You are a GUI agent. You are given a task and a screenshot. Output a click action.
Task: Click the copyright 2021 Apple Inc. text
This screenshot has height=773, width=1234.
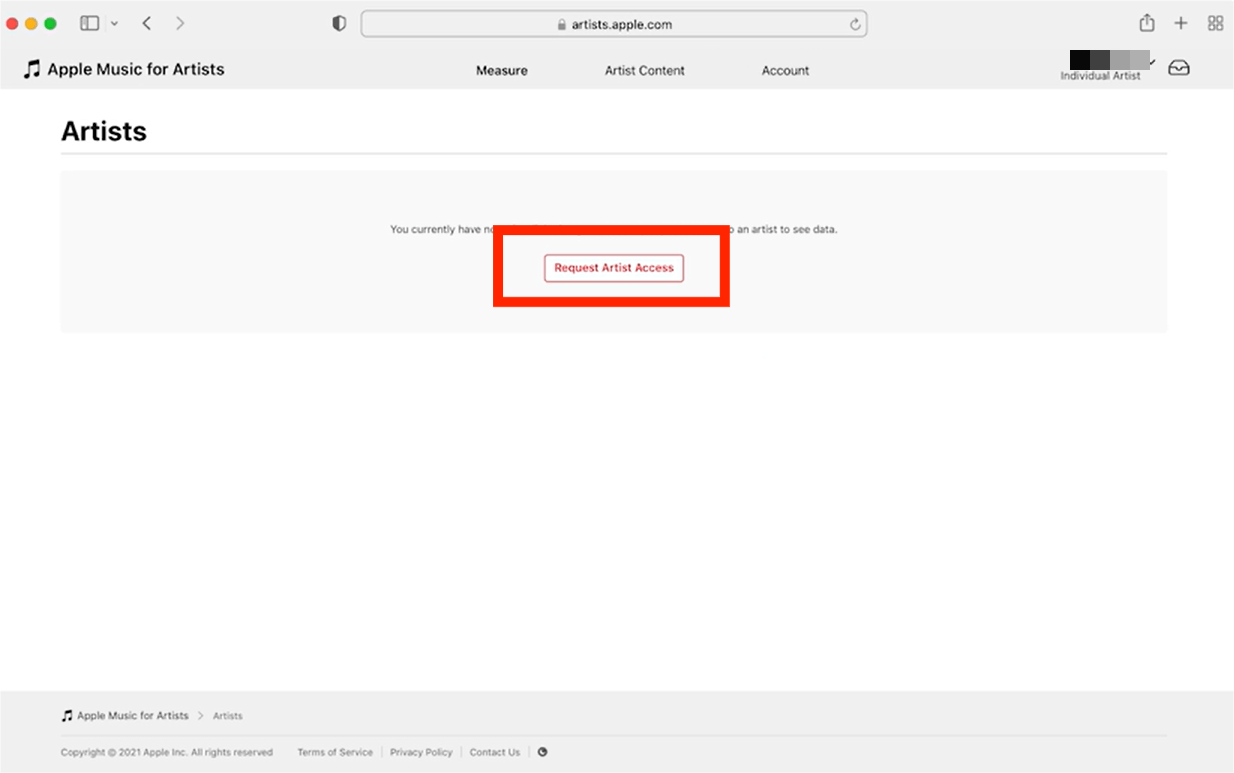[167, 752]
